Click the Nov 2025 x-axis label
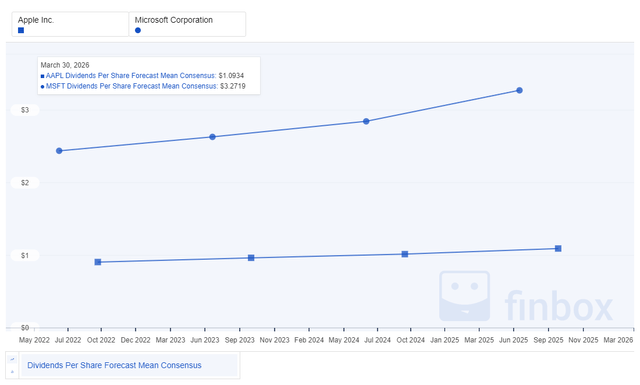640x385 pixels. (x=583, y=340)
